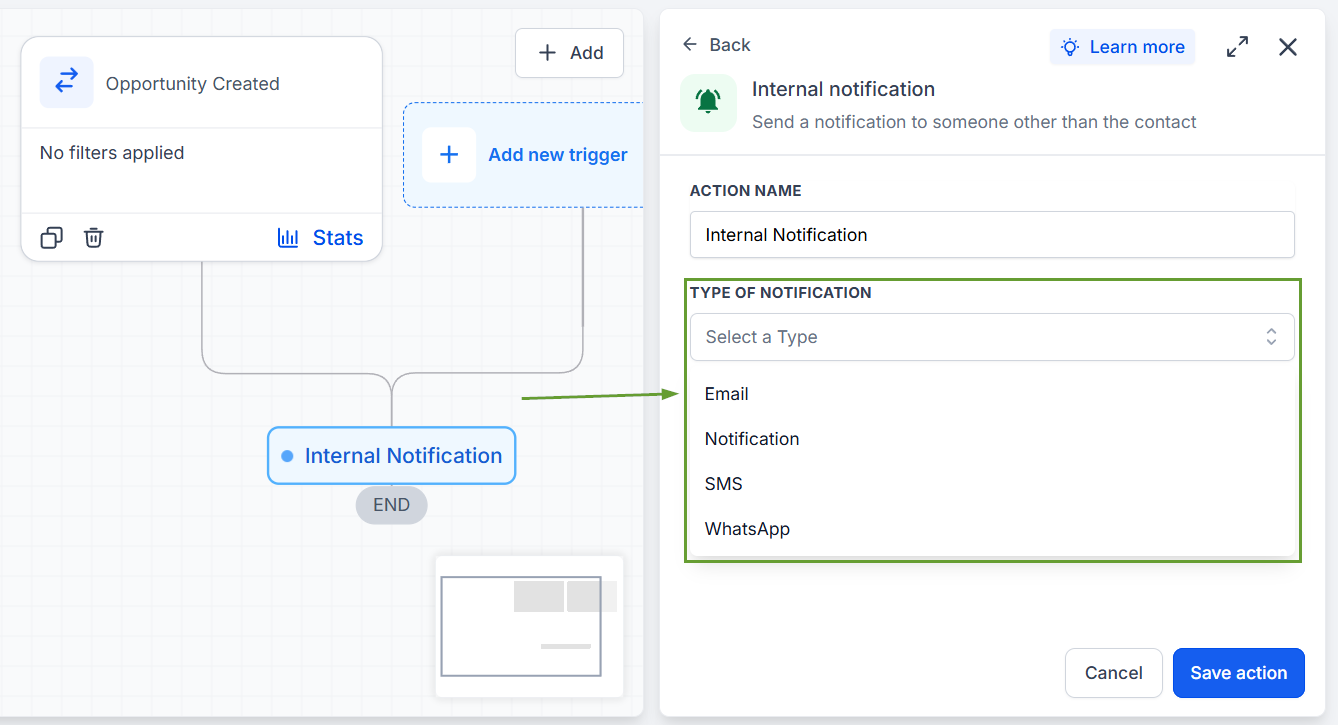
Task: Select the Internal Notification workflow node
Action: 392,456
